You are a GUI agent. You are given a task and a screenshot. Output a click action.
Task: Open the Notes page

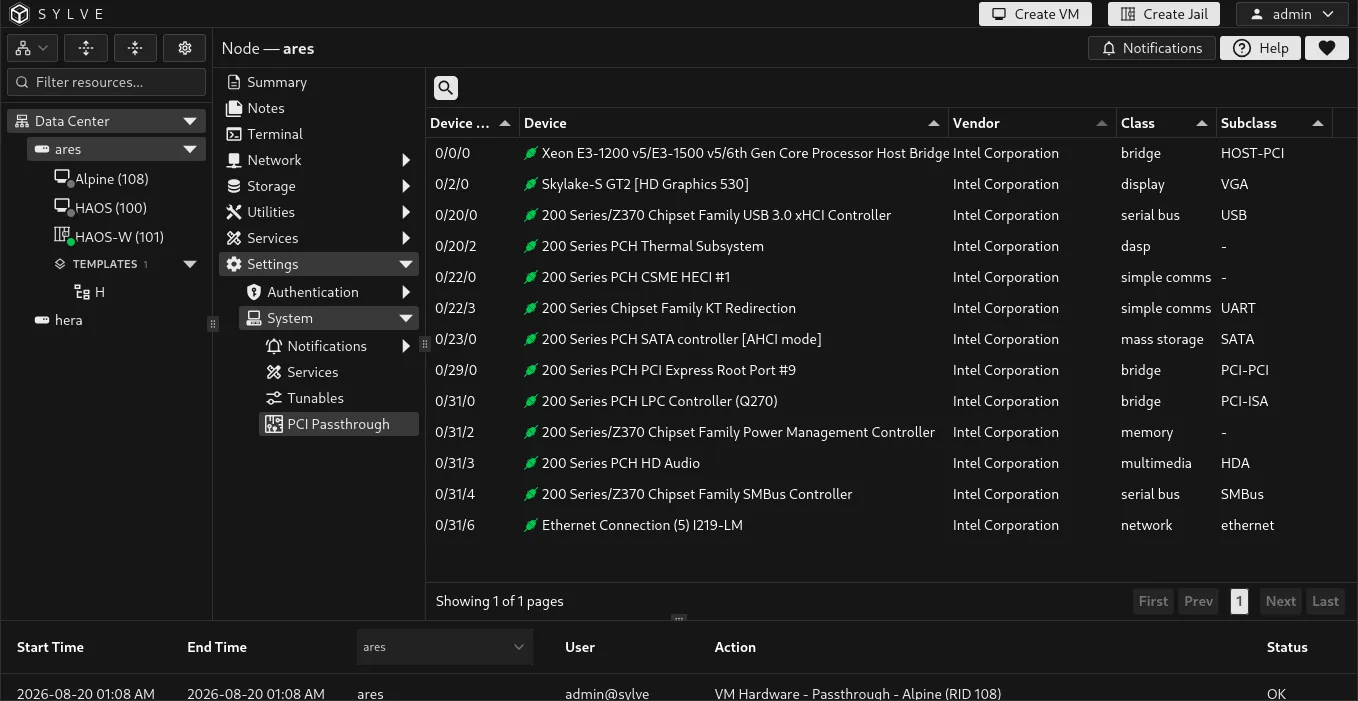tap(266, 108)
